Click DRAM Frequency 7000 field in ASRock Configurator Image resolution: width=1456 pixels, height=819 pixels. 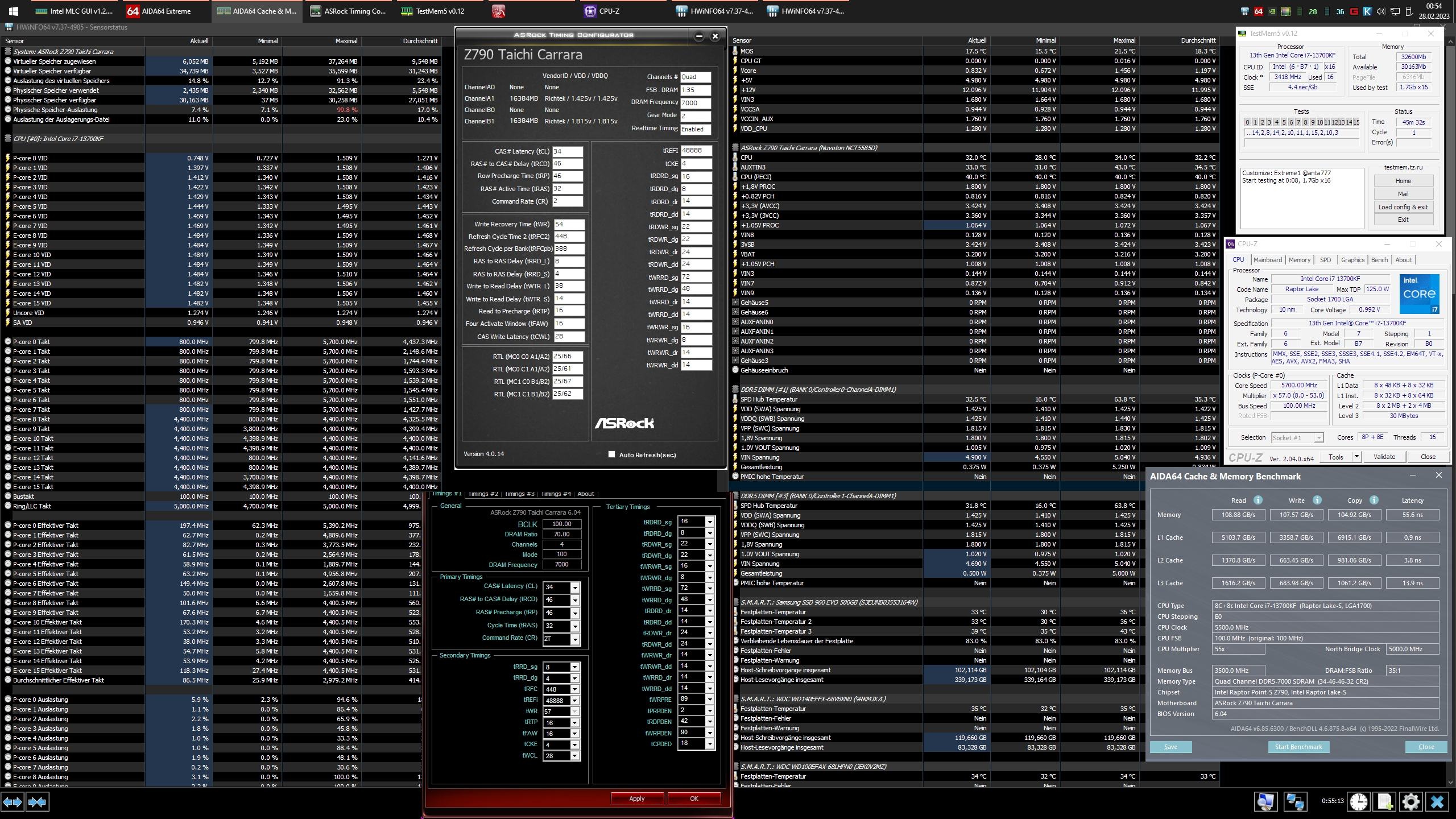pos(696,103)
